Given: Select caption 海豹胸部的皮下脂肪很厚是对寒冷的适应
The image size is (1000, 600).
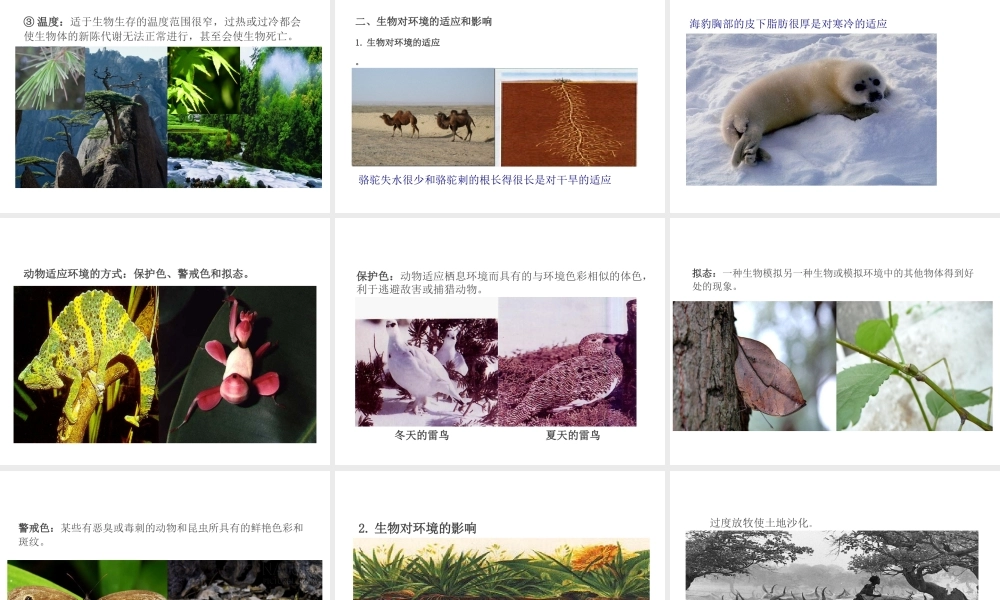Looking at the screenshot, I should 788,24.
